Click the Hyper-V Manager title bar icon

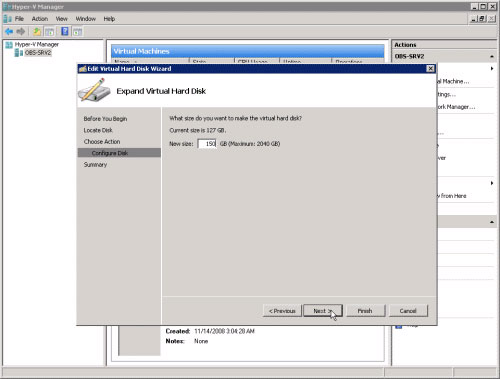[x=7, y=7]
